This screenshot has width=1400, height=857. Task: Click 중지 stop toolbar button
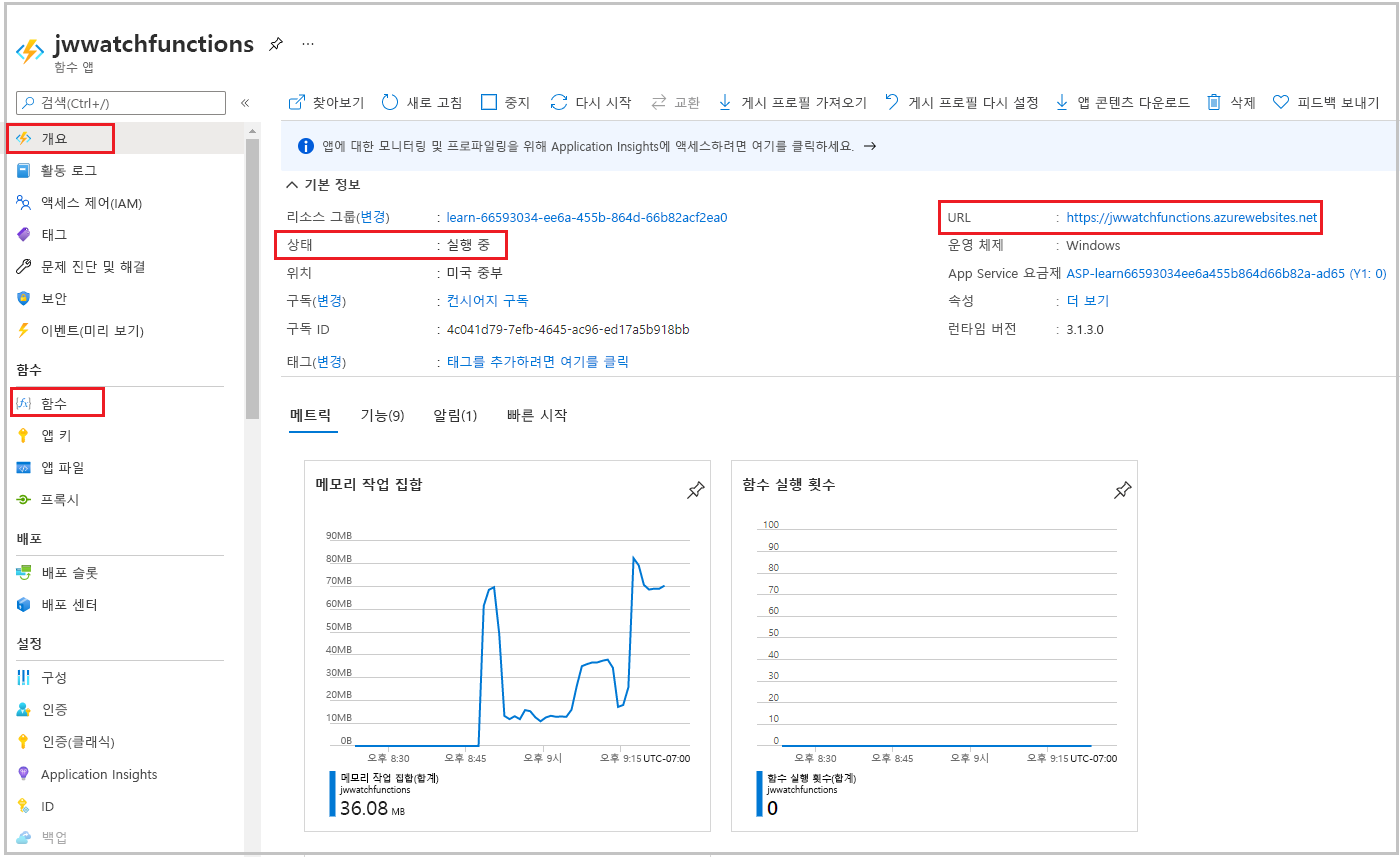(505, 103)
